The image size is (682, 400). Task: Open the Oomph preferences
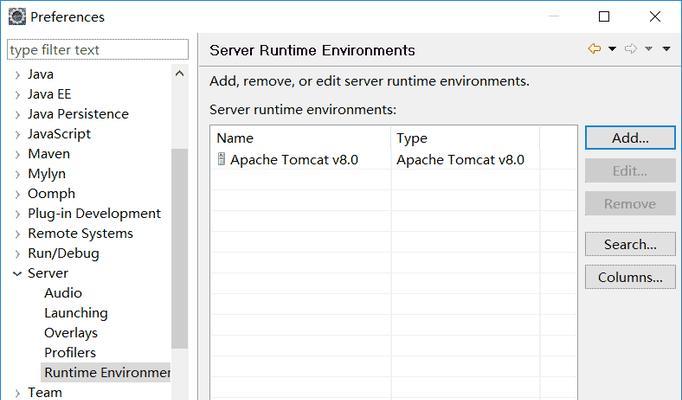coord(51,193)
